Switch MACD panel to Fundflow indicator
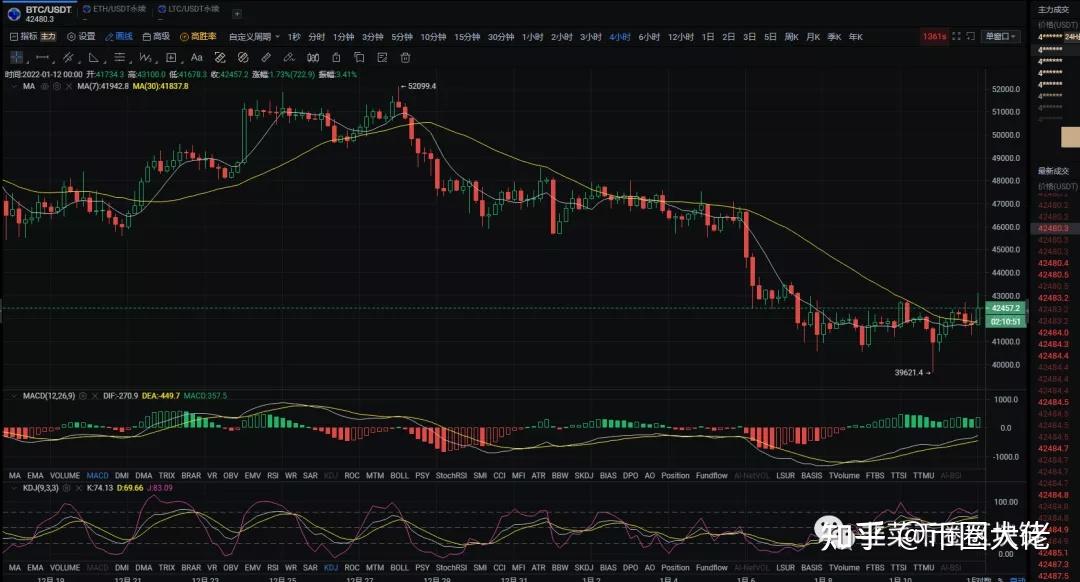Screen dimensions: 1080x582 click(712, 475)
